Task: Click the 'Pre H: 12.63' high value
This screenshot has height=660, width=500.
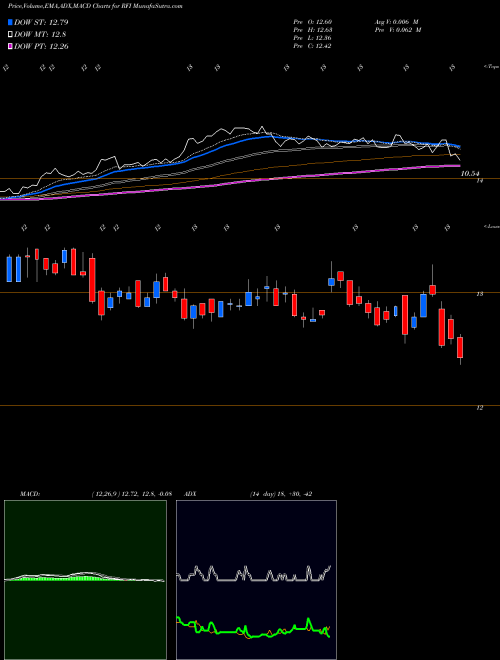Action: [314, 30]
